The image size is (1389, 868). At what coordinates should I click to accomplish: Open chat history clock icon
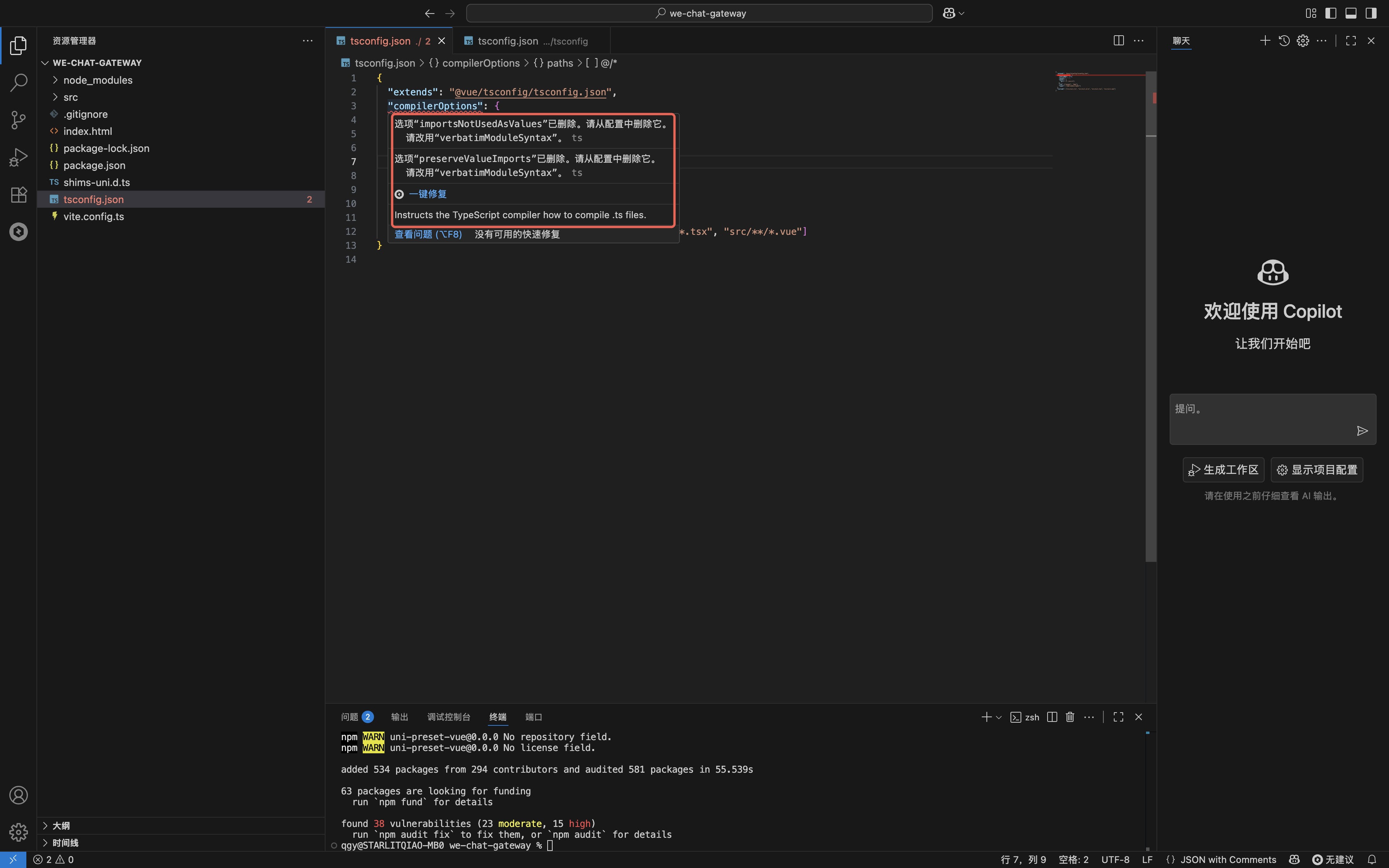coord(1284,41)
